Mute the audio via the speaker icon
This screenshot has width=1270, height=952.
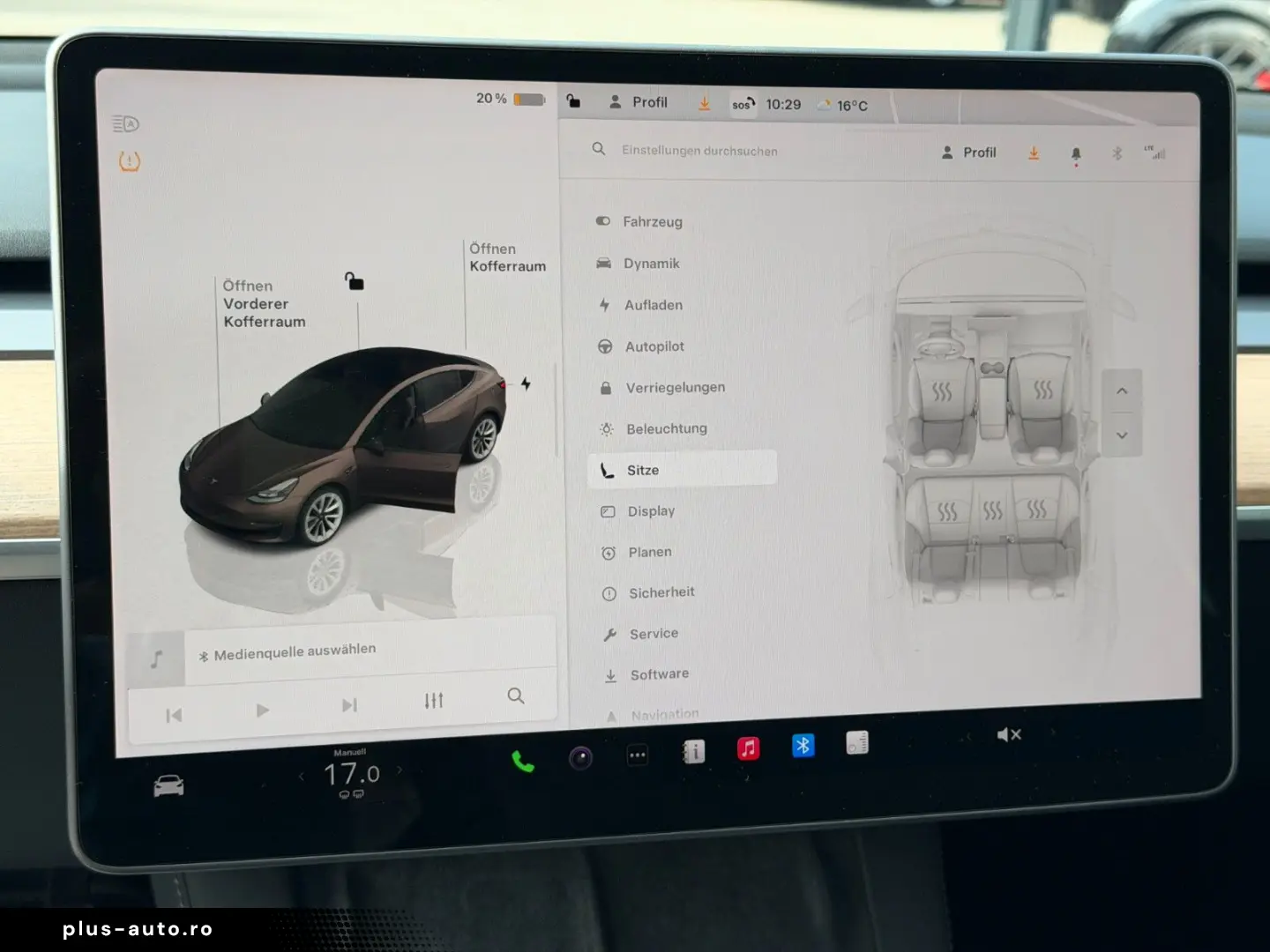point(1008,733)
